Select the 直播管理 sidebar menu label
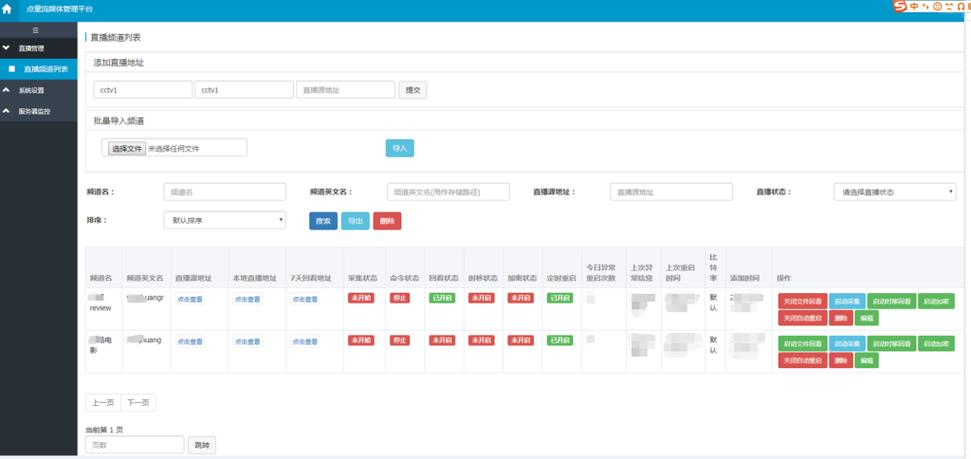Screen dimensions: 971x459 [x=31, y=48]
